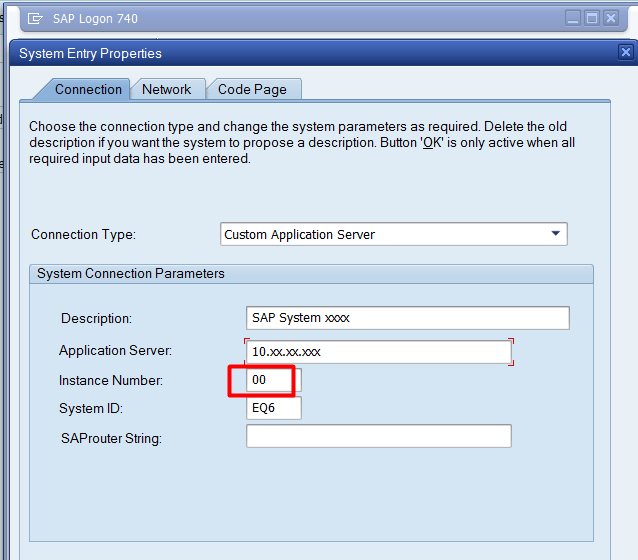The image size is (638, 560).
Task: Expand the Connection Type dropdown arrow
Action: click(555, 234)
